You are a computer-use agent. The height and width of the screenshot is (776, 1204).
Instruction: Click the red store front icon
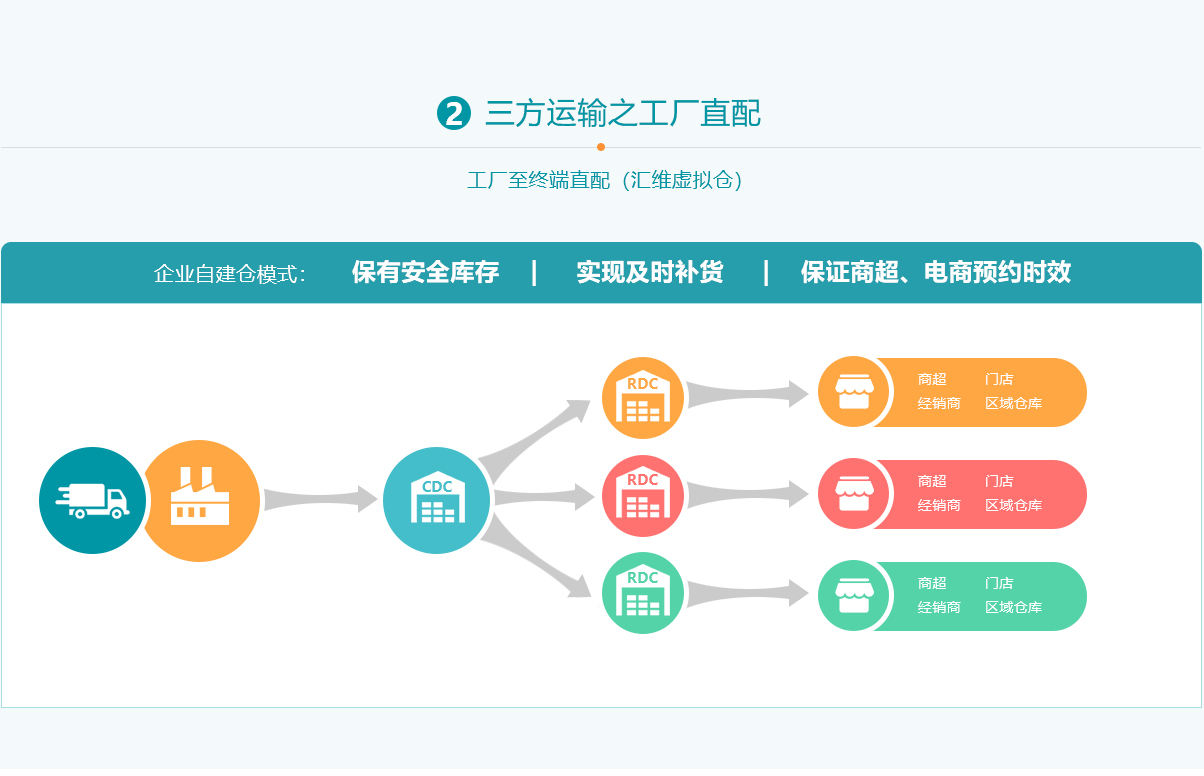[854, 495]
